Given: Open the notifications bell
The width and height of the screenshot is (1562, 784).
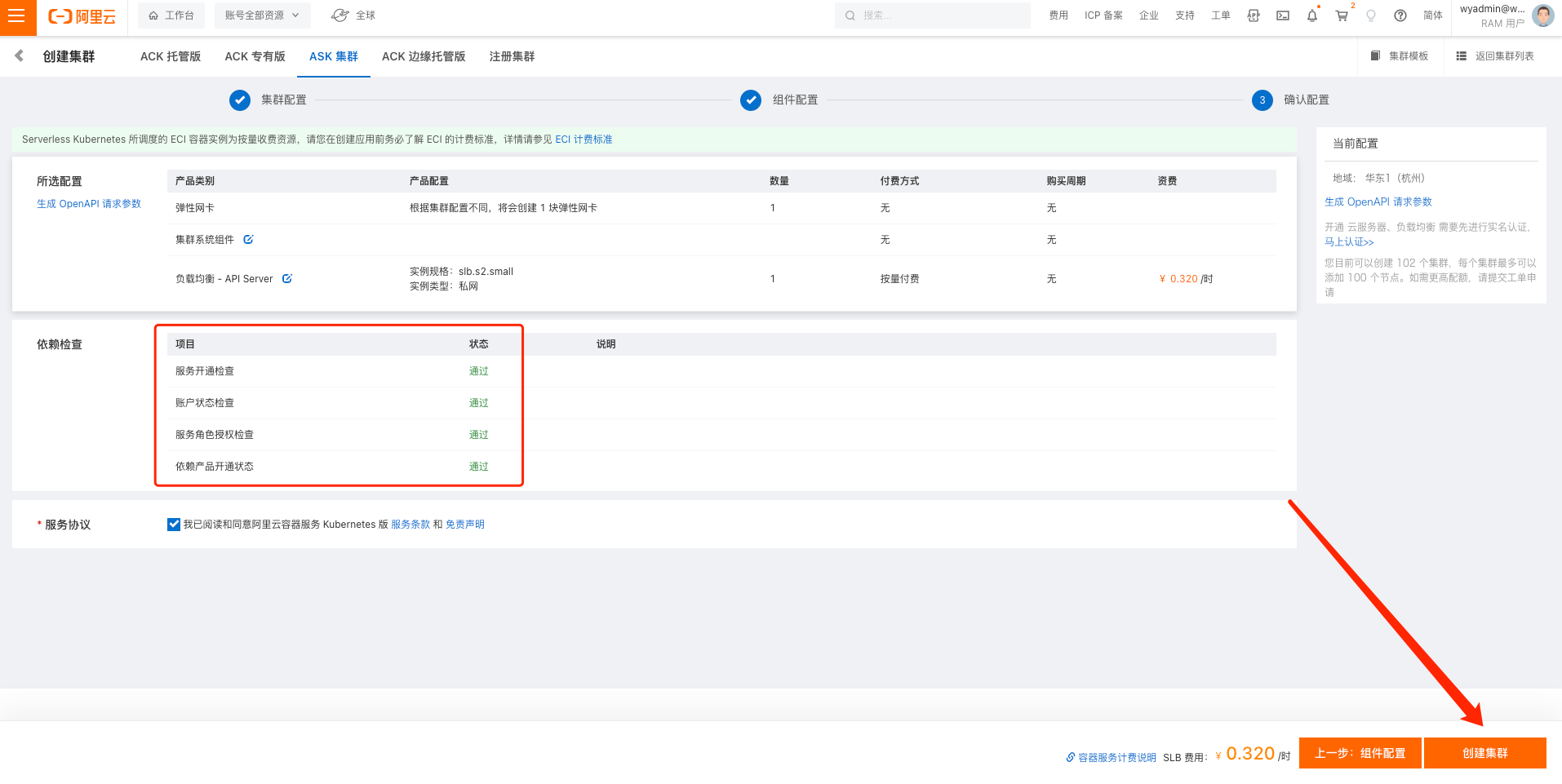Looking at the screenshot, I should point(1312,16).
